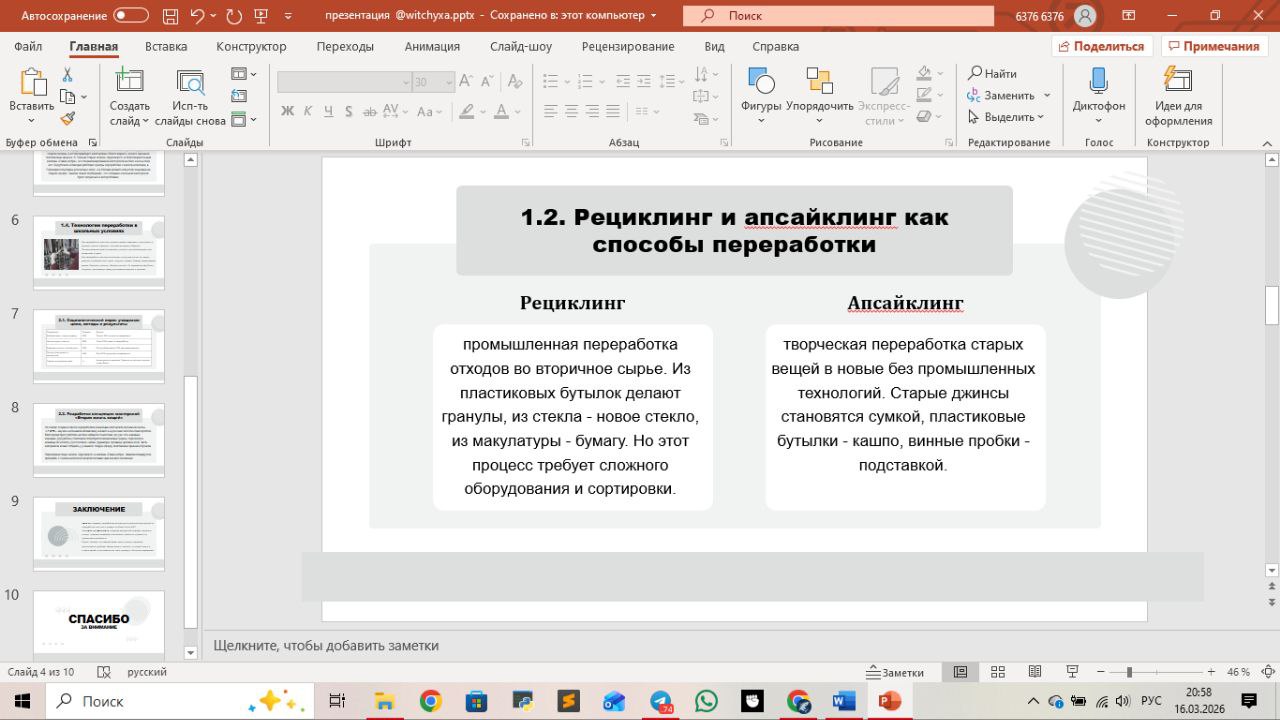
Task: Start slideshow from status bar icon
Action: (1072, 672)
